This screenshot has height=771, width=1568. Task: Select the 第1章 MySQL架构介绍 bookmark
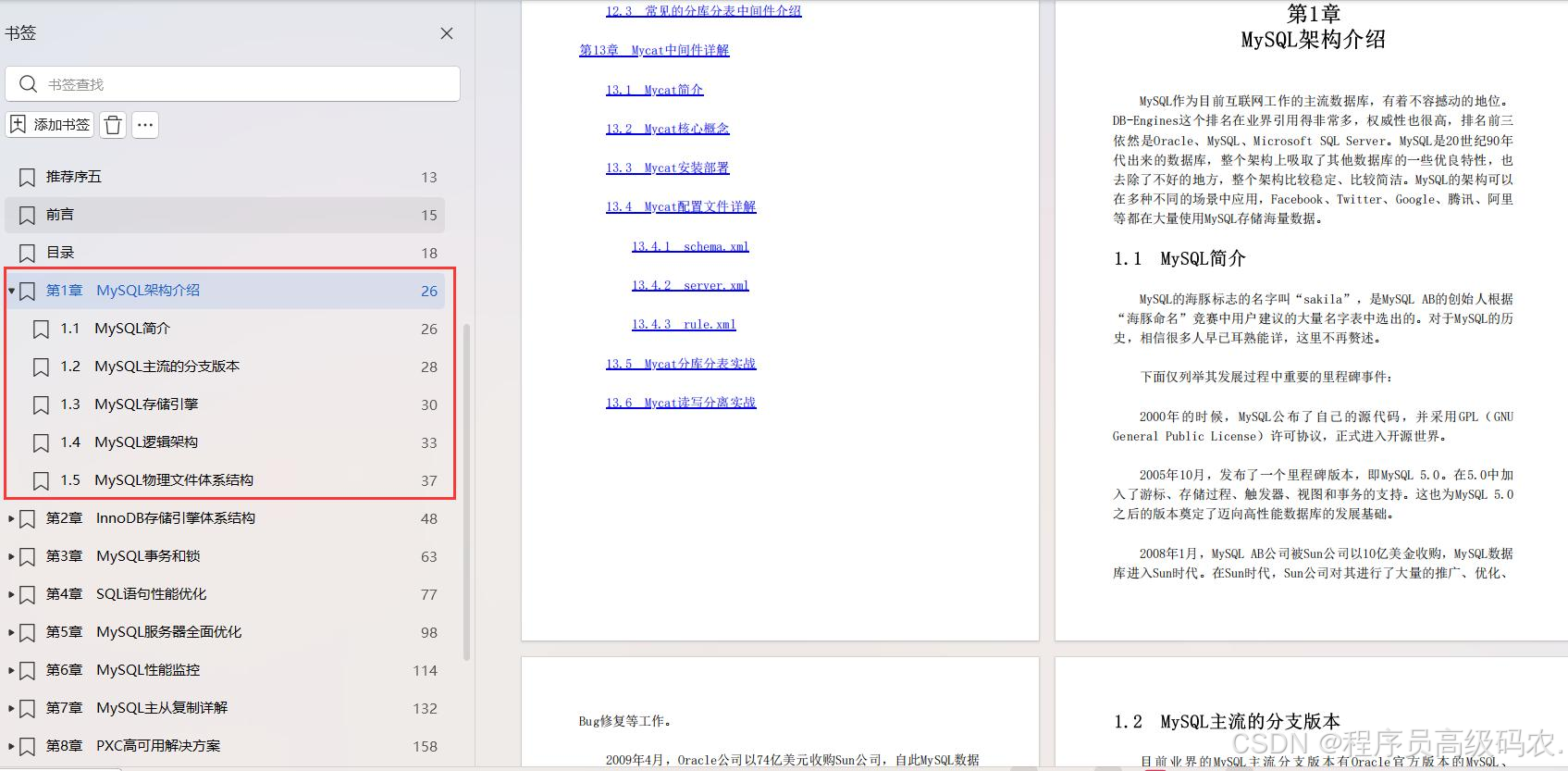(x=225, y=291)
